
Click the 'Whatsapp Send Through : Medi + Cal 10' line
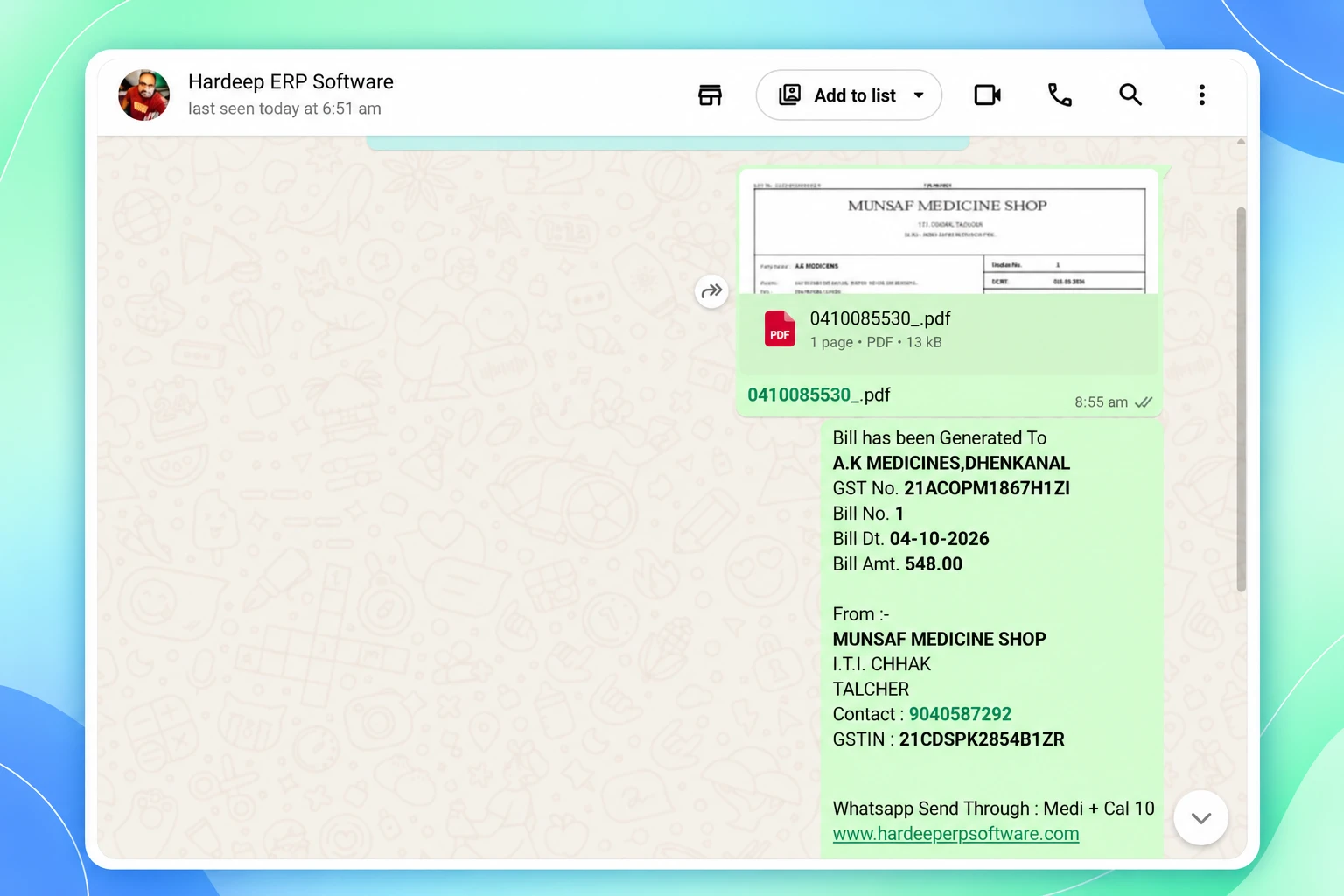click(x=993, y=808)
